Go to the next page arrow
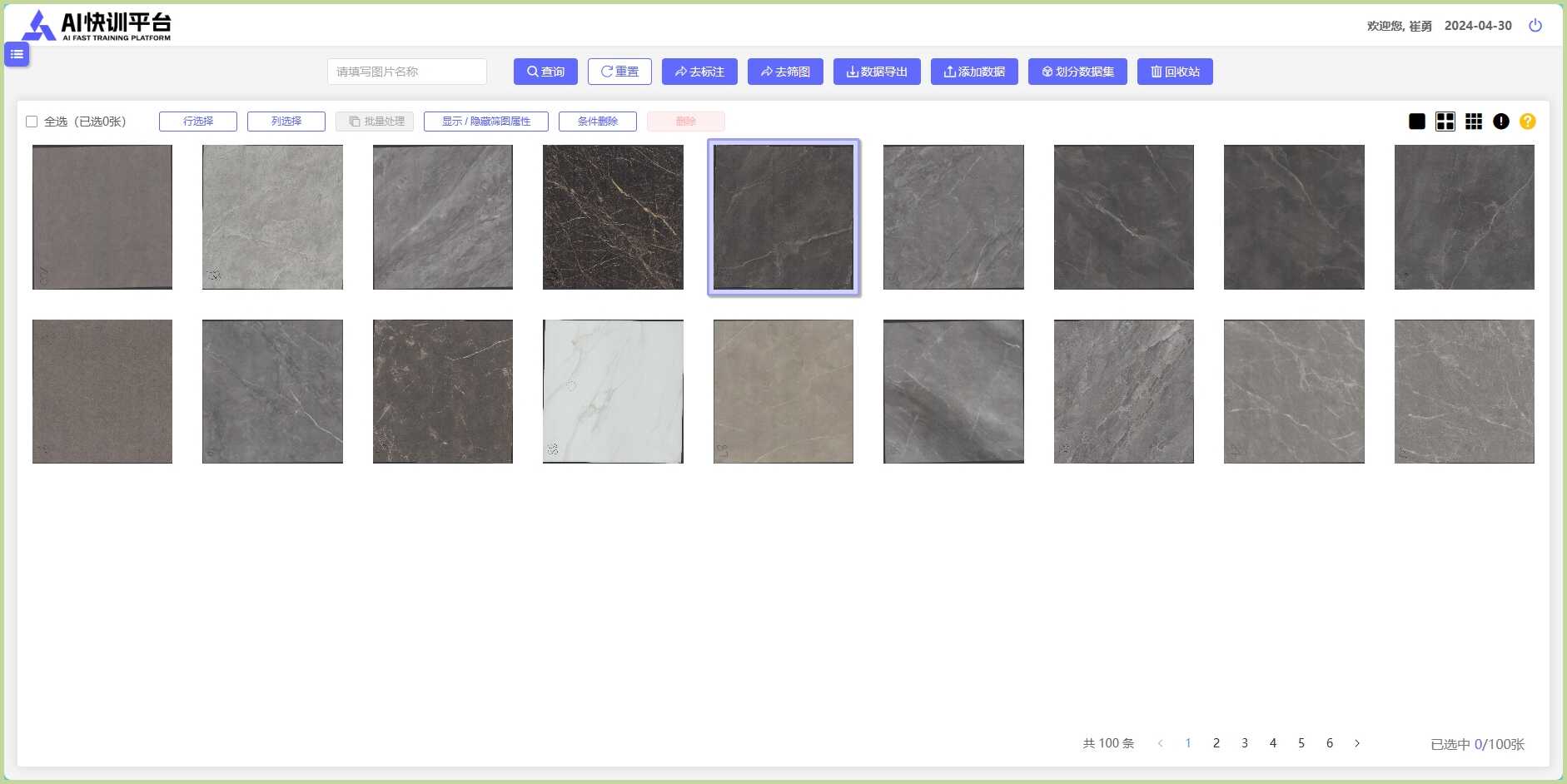 point(1356,743)
